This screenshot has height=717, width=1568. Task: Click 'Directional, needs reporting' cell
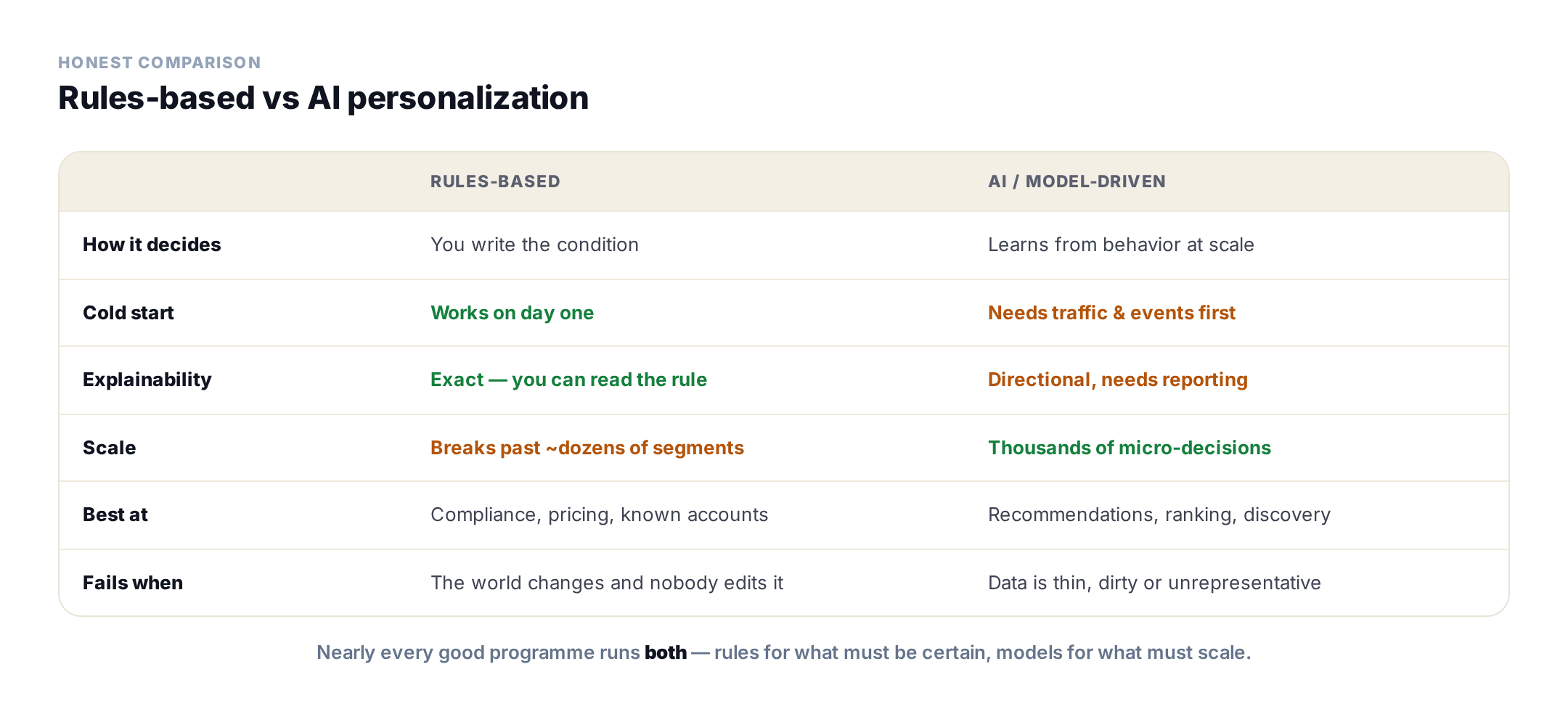pyautogui.click(x=1118, y=380)
